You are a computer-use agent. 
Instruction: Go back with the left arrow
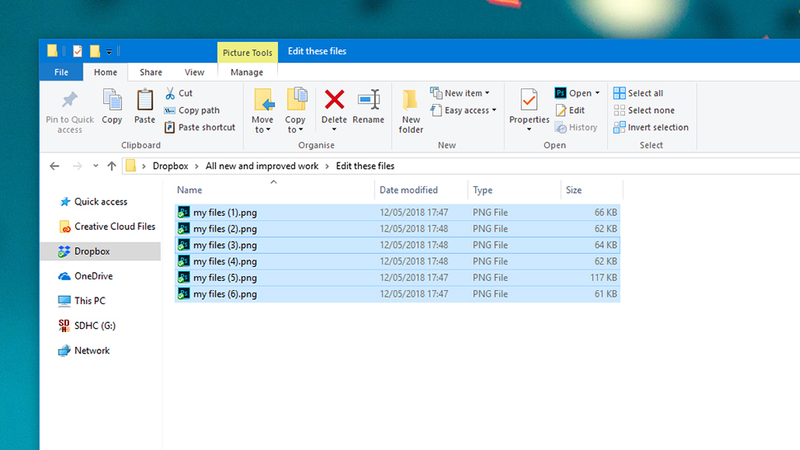pyautogui.click(x=55, y=166)
